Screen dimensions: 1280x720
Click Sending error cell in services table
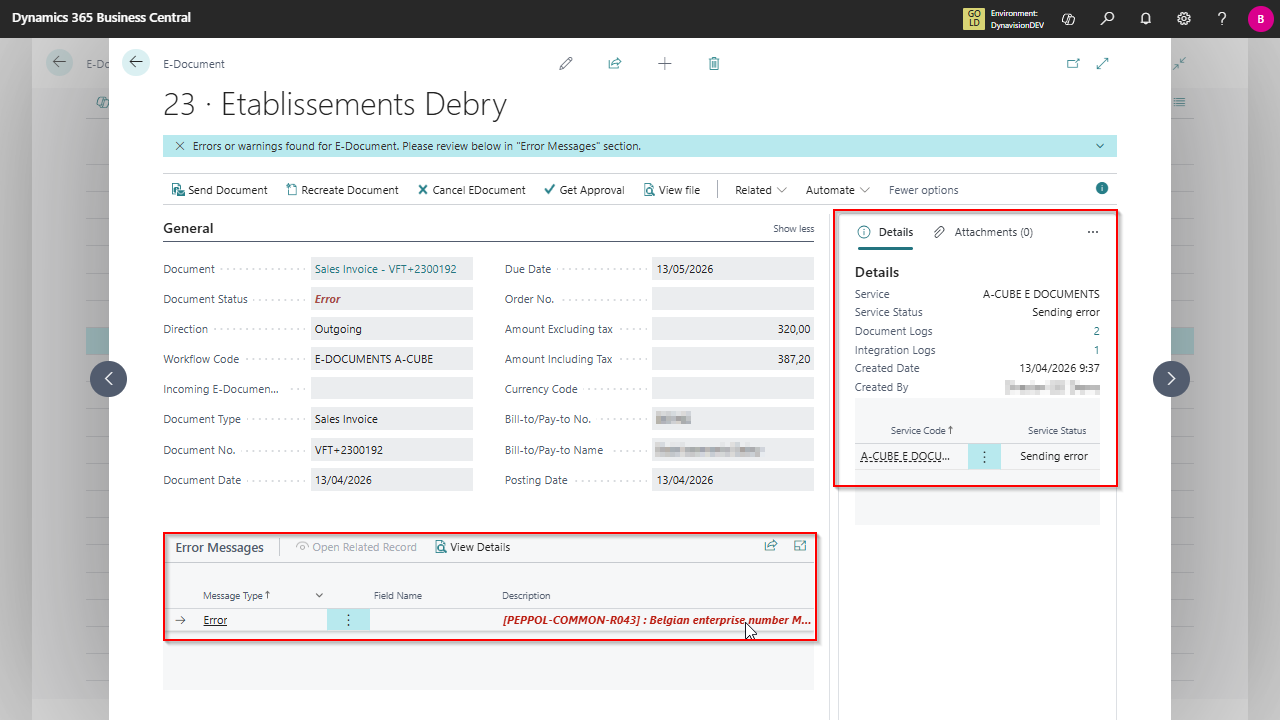coord(1054,456)
